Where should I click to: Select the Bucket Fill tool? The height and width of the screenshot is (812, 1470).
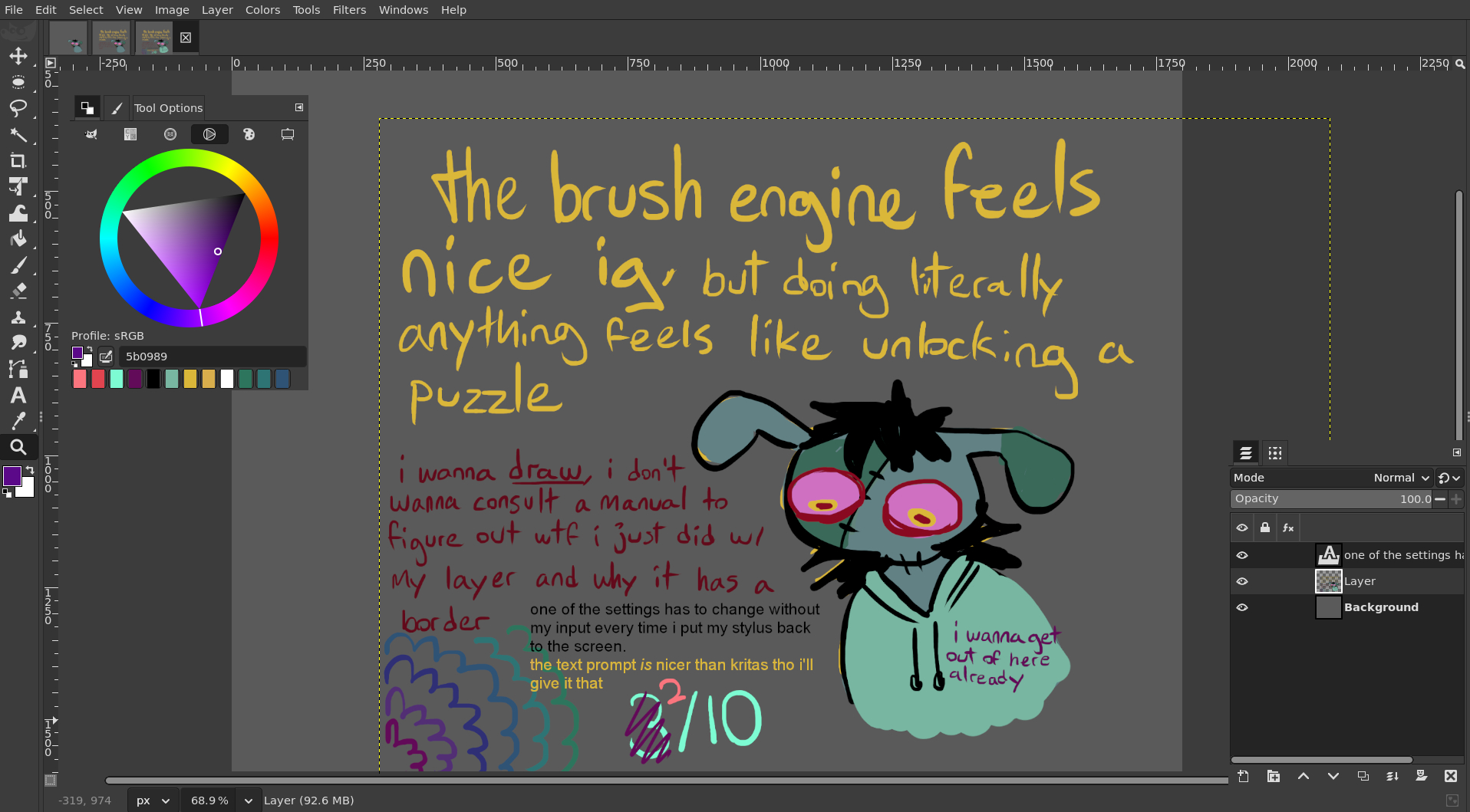pyautogui.click(x=18, y=239)
